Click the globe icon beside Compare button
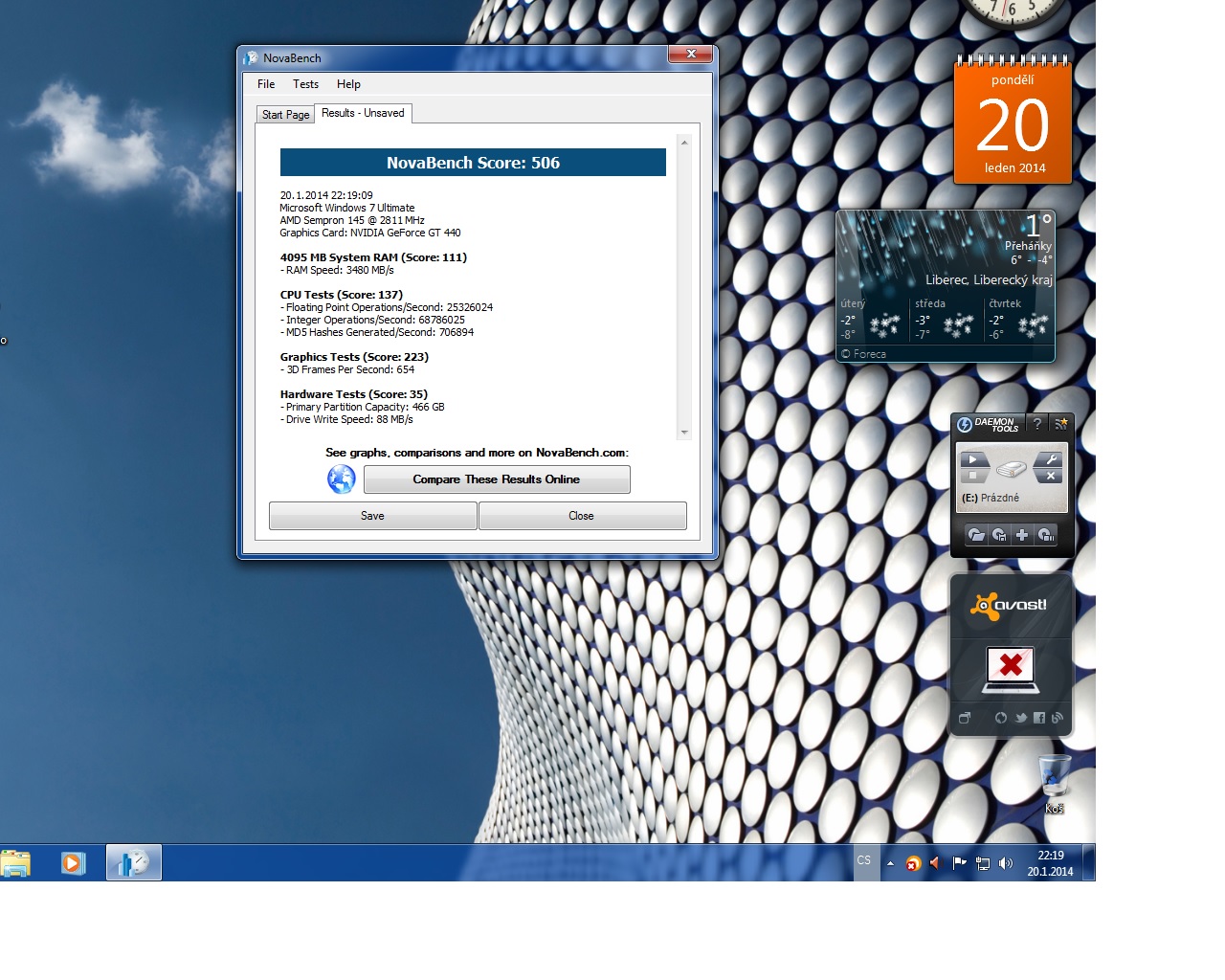1225x980 pixels. pos(342,479)
